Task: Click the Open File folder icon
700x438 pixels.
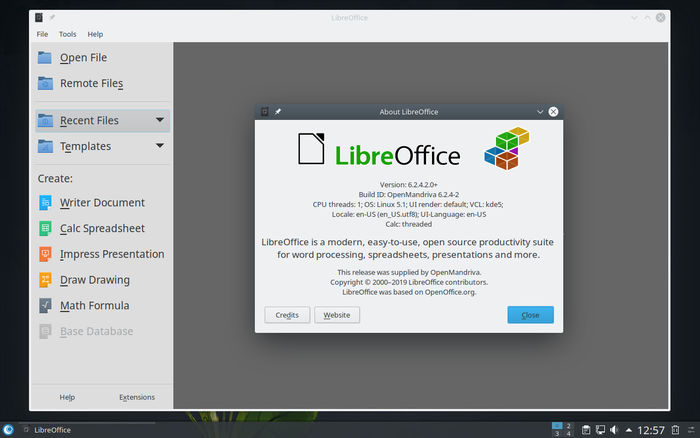Action: pos(45,58)
